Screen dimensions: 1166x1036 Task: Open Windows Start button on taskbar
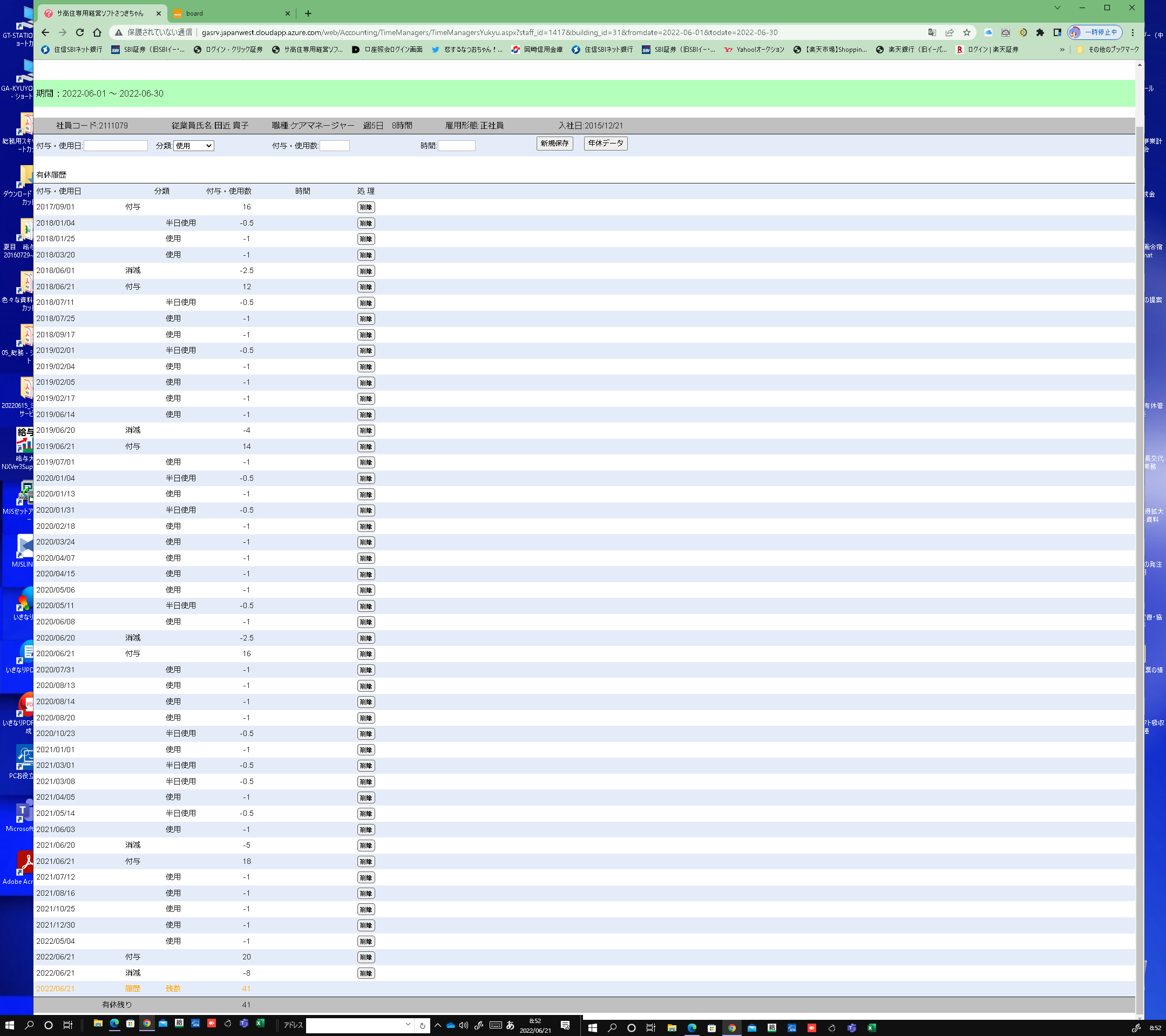coord(9,1025)
